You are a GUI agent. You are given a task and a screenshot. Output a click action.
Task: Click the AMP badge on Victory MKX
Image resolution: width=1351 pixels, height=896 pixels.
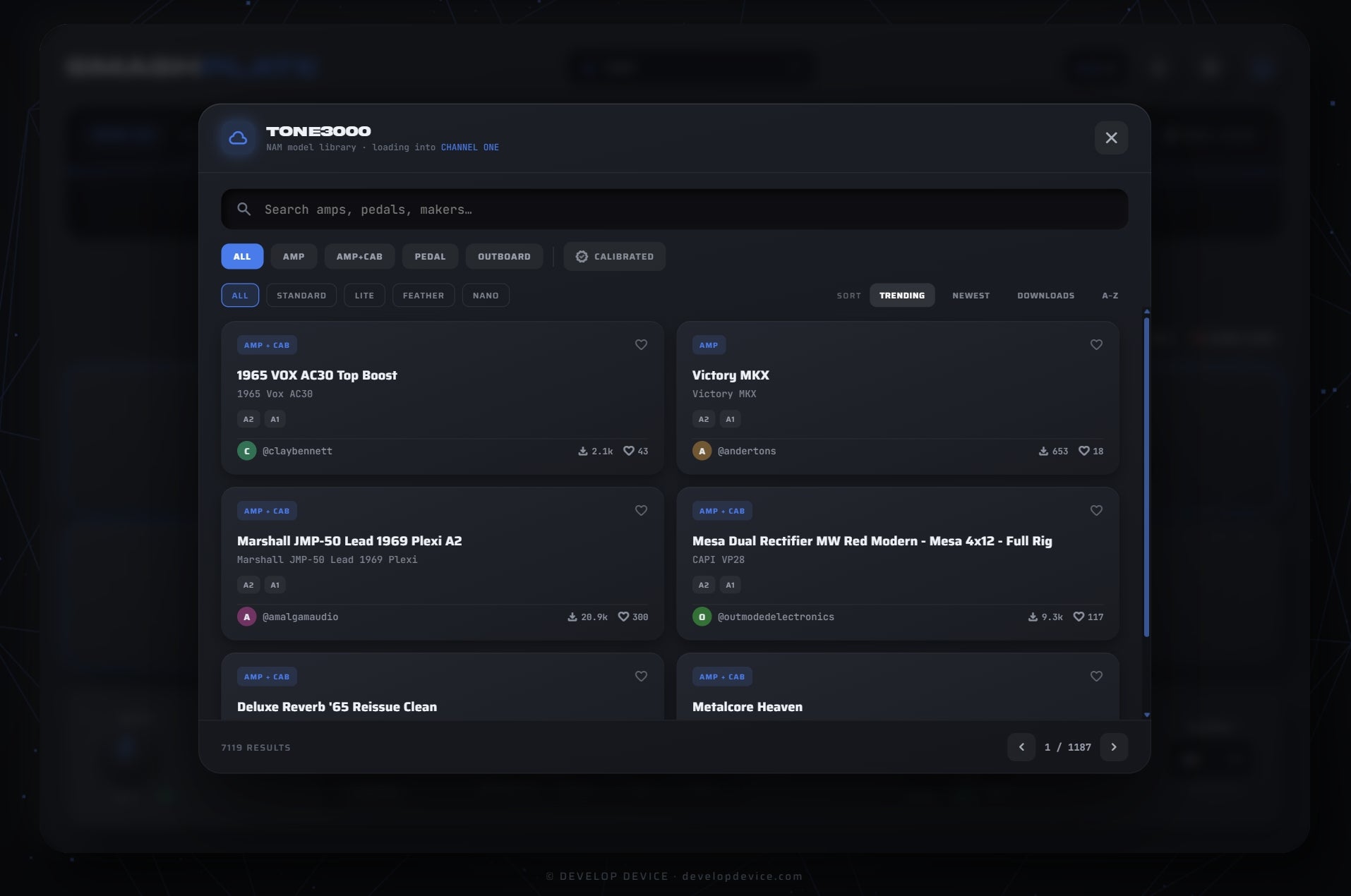[709, 345]
